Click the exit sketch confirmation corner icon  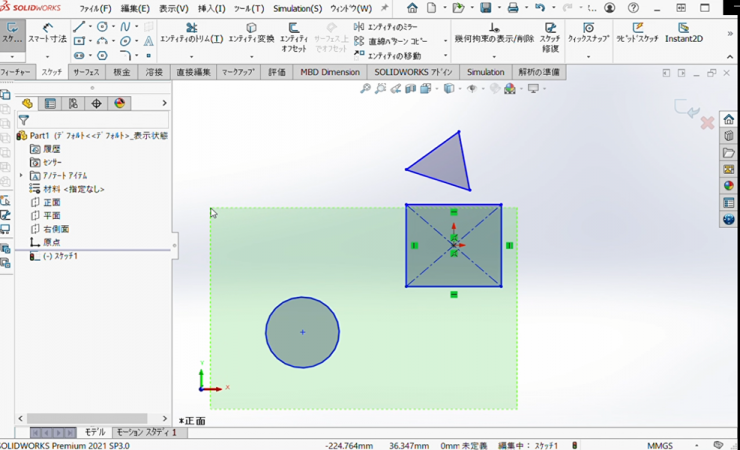[x=687, y=108]
